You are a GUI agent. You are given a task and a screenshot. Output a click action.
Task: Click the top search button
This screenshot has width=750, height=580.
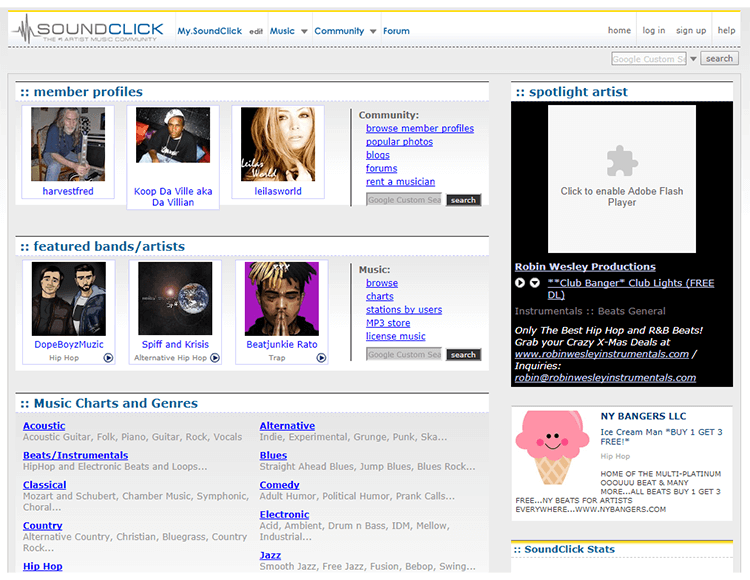coord(719,58)
